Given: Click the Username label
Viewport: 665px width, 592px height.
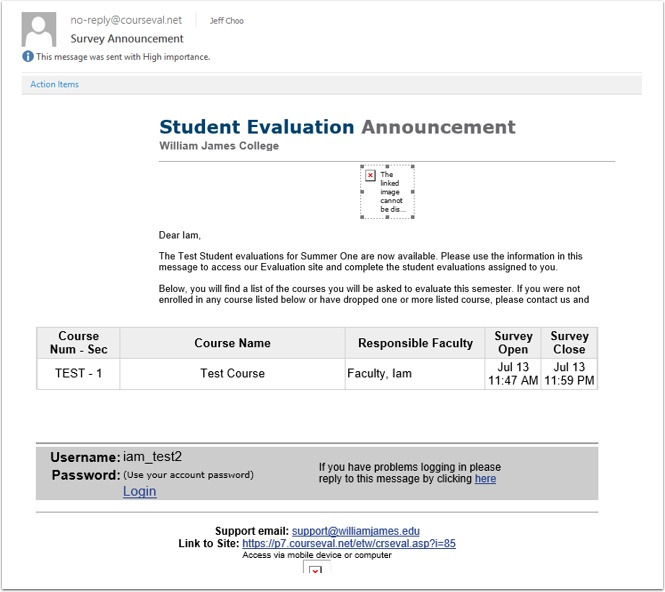Looking at the screenshot, I should point(85,457).
